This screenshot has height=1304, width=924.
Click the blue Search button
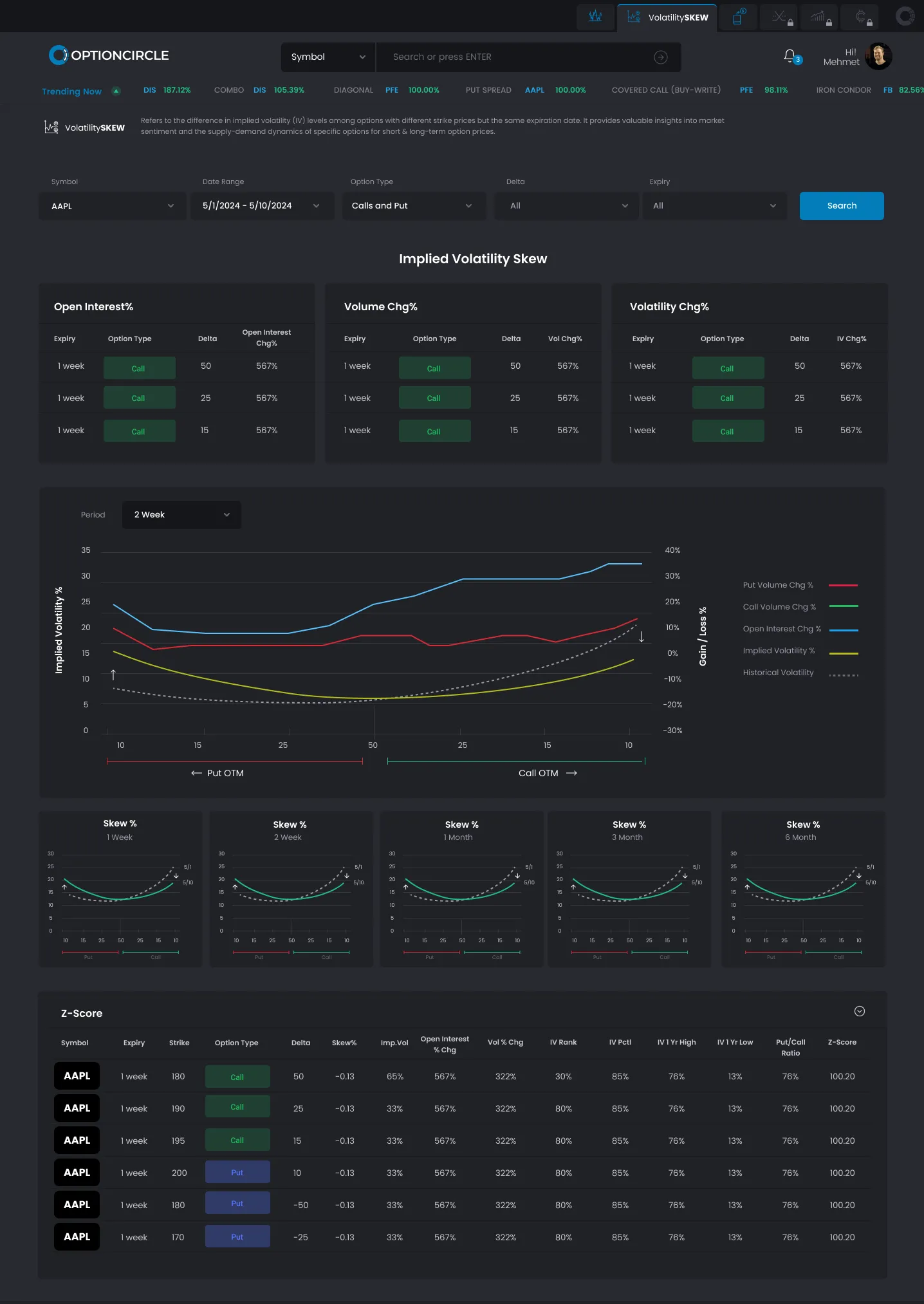tap(842, 206)
